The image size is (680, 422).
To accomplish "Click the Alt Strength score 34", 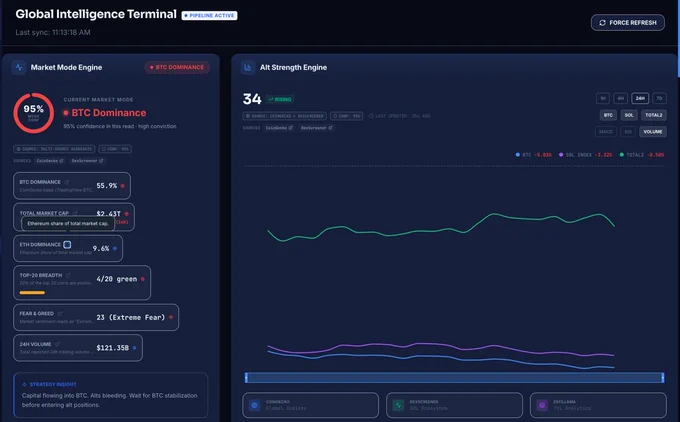I will coord(252,99).
